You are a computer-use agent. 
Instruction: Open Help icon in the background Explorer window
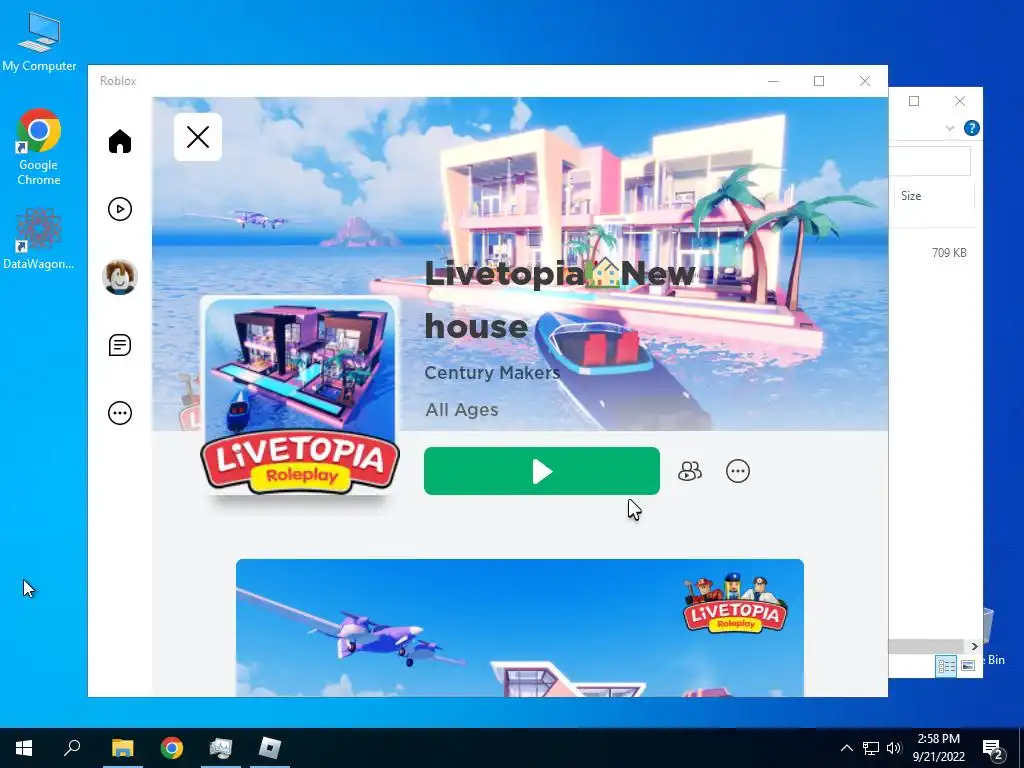(x=971, y=128)
